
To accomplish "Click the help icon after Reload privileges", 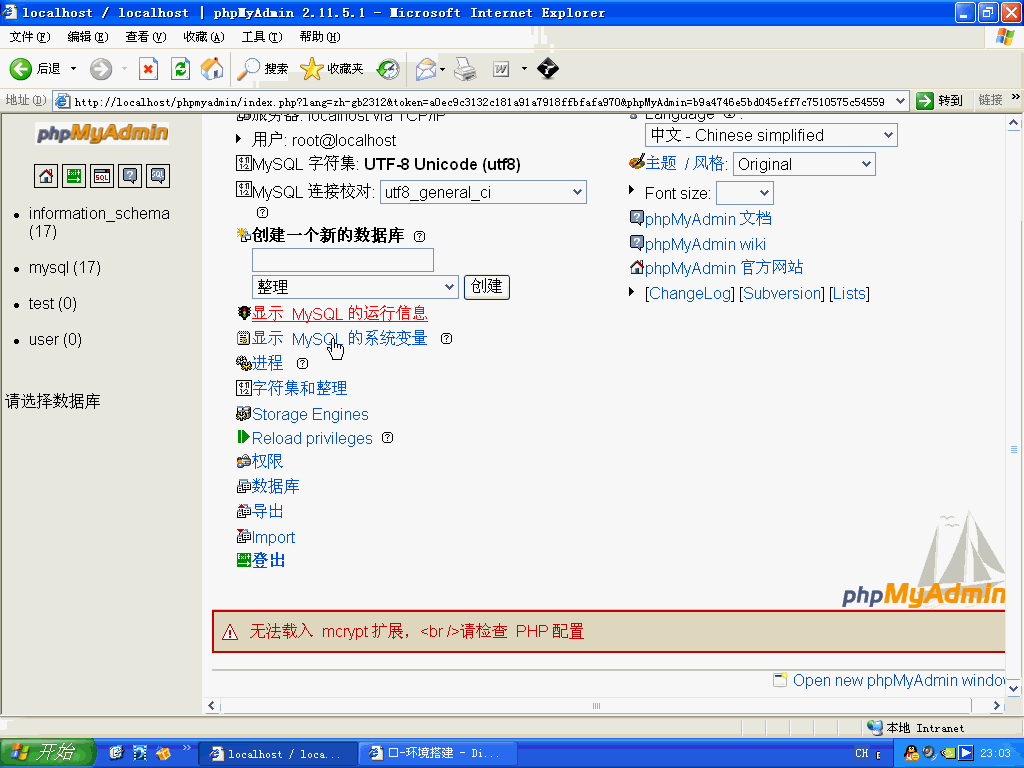I will point(387,438).
